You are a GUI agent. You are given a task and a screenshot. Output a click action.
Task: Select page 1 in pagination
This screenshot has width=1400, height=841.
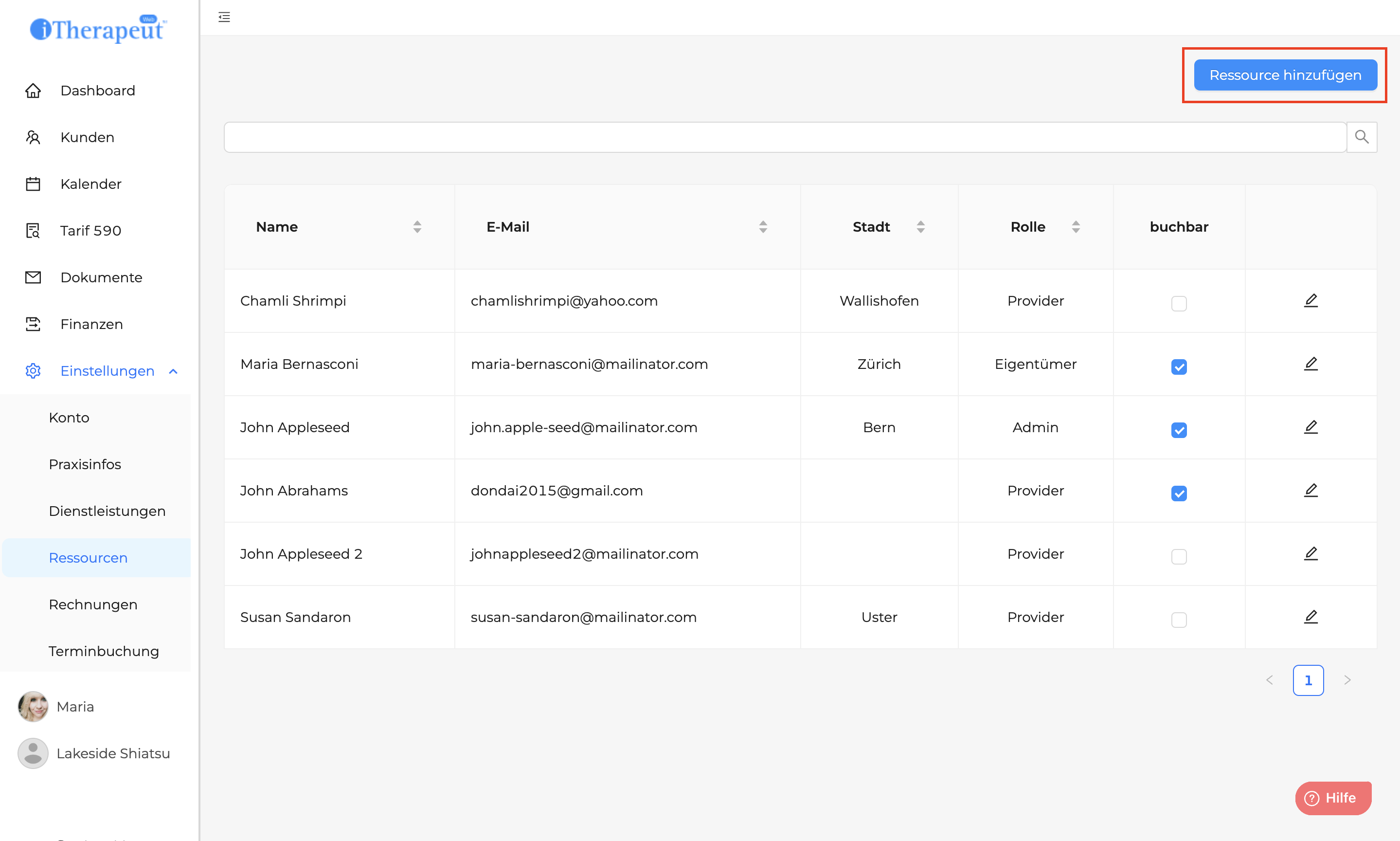[x=1308, y=680]
